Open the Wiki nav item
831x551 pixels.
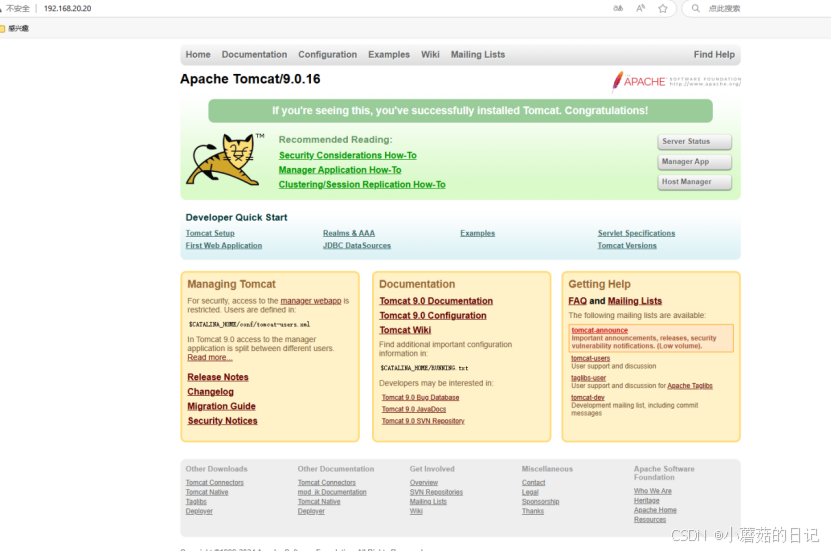(430, 55)
